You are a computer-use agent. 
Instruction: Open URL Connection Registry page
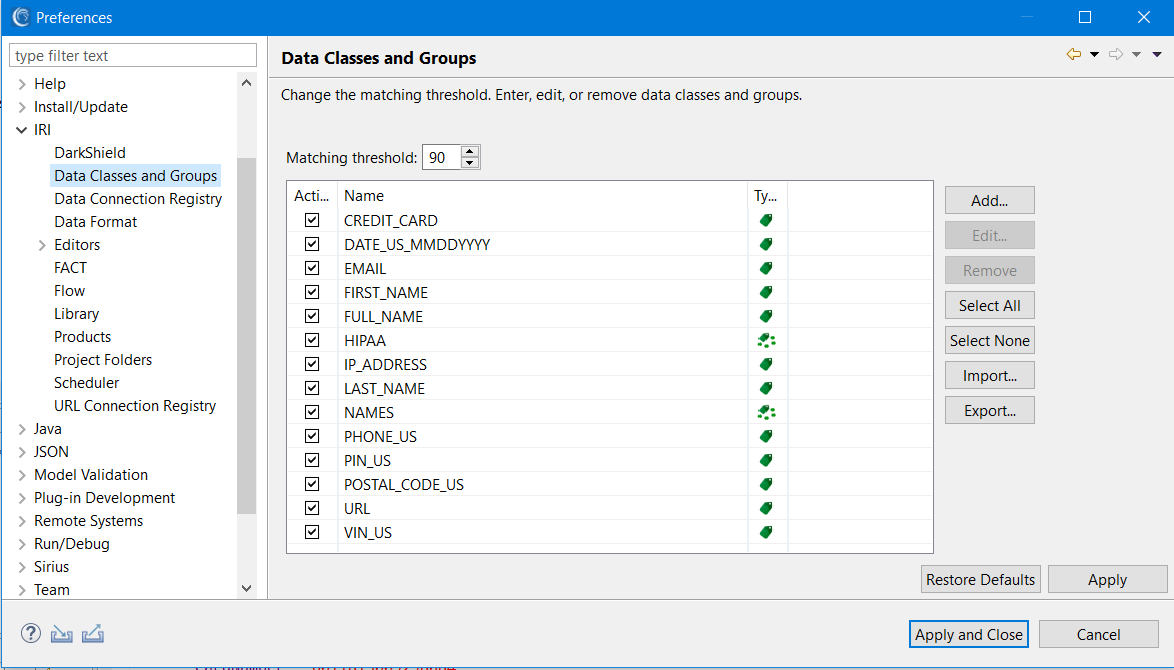tap(135, 406)
